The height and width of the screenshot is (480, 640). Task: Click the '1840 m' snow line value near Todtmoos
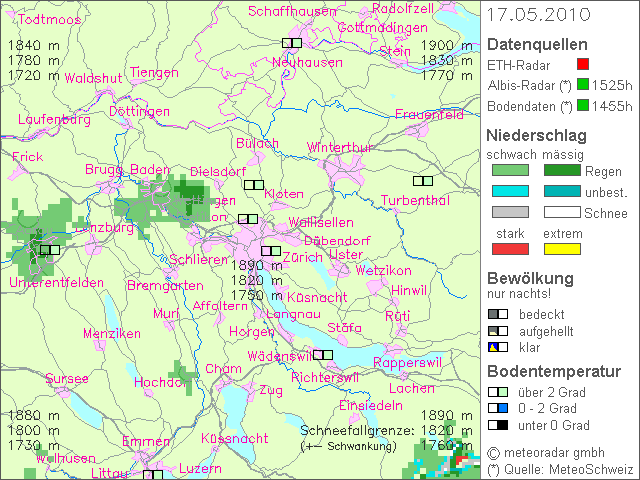(34, 45)
